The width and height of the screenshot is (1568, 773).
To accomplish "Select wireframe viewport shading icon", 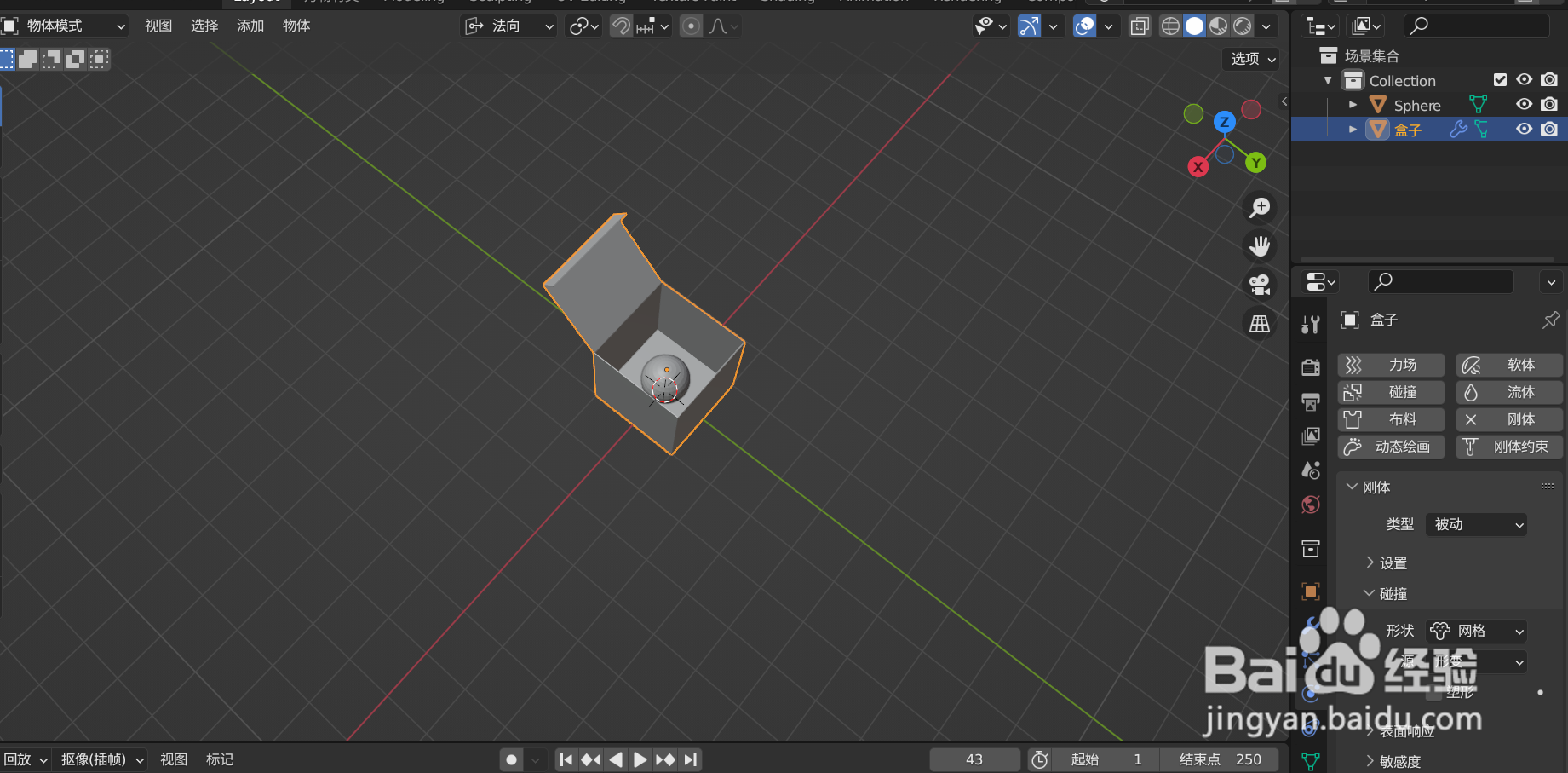I will click(1171, 26).
